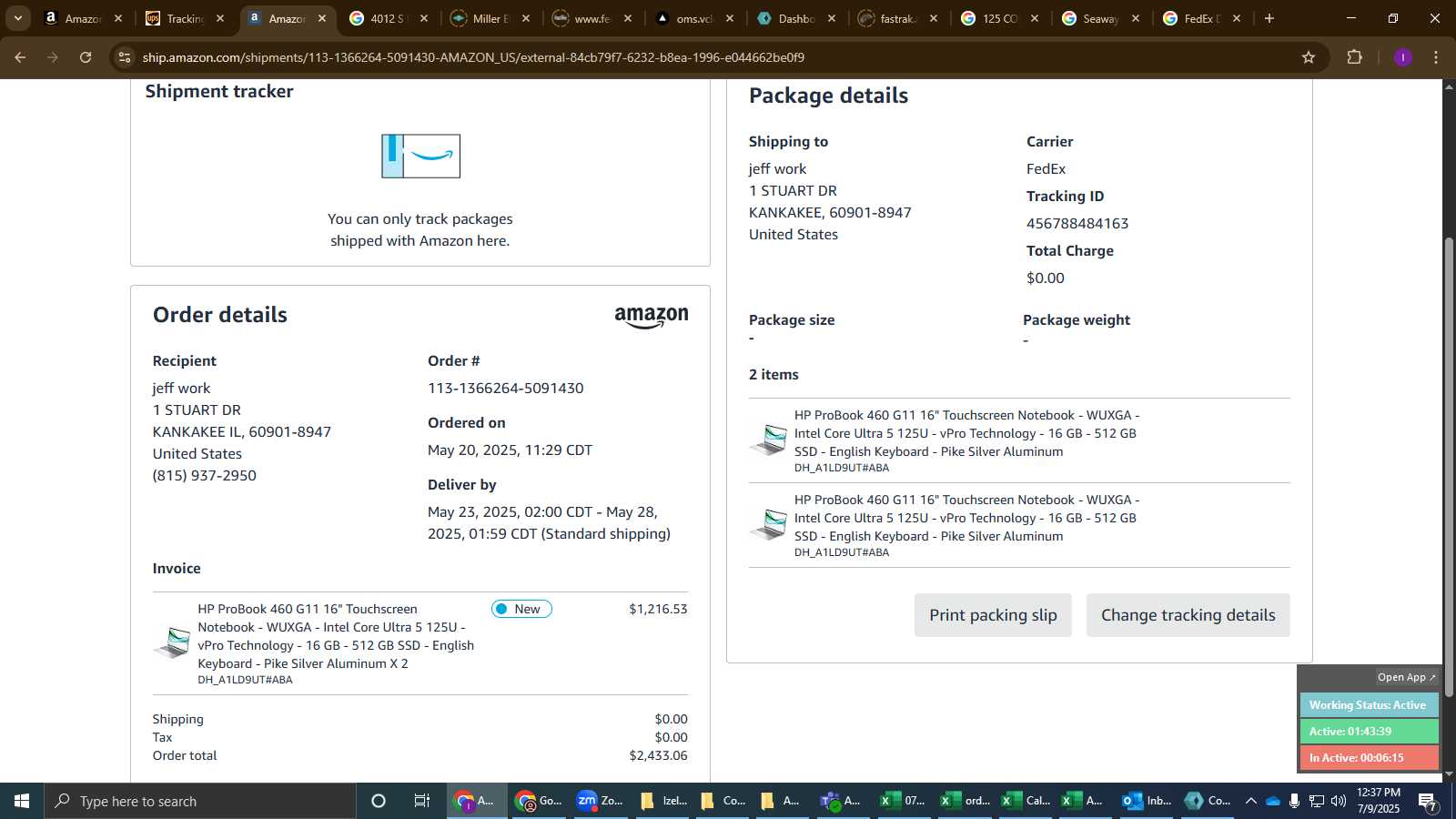Click Working Status: Active indicator
The image size is (1456, 819).
click(1369, 704)
